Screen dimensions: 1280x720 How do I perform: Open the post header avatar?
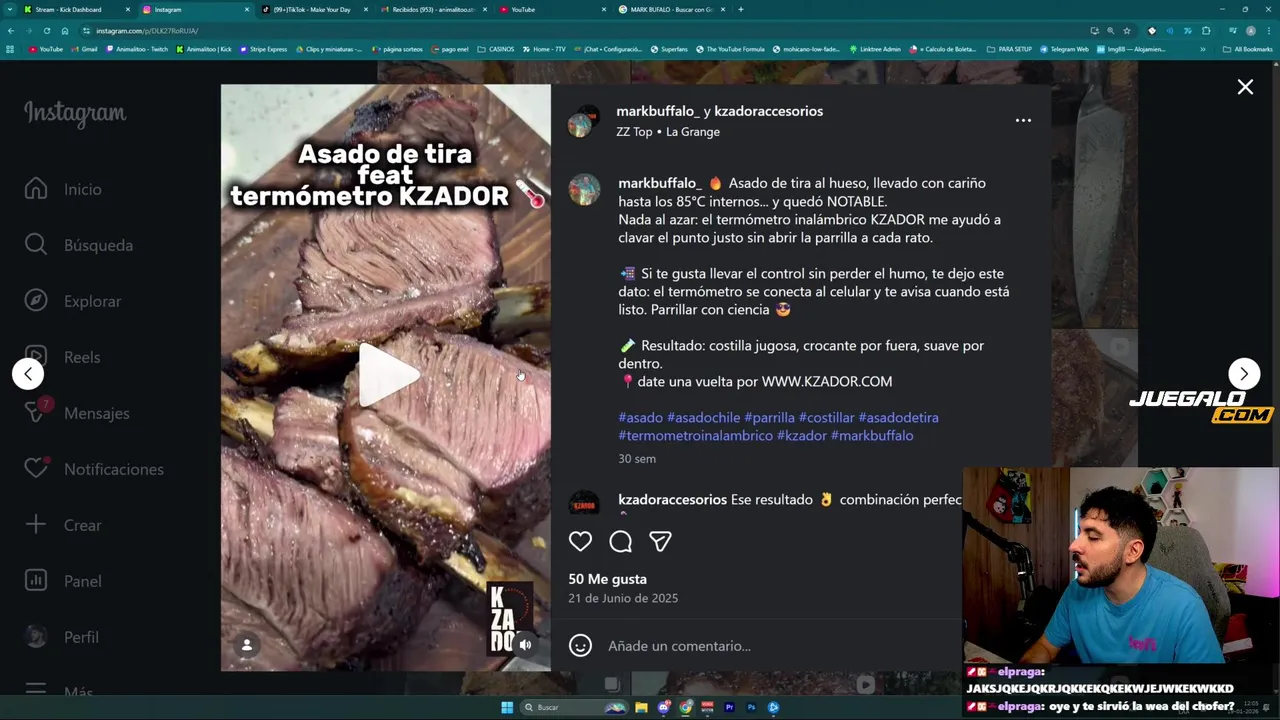coord(584,121)
